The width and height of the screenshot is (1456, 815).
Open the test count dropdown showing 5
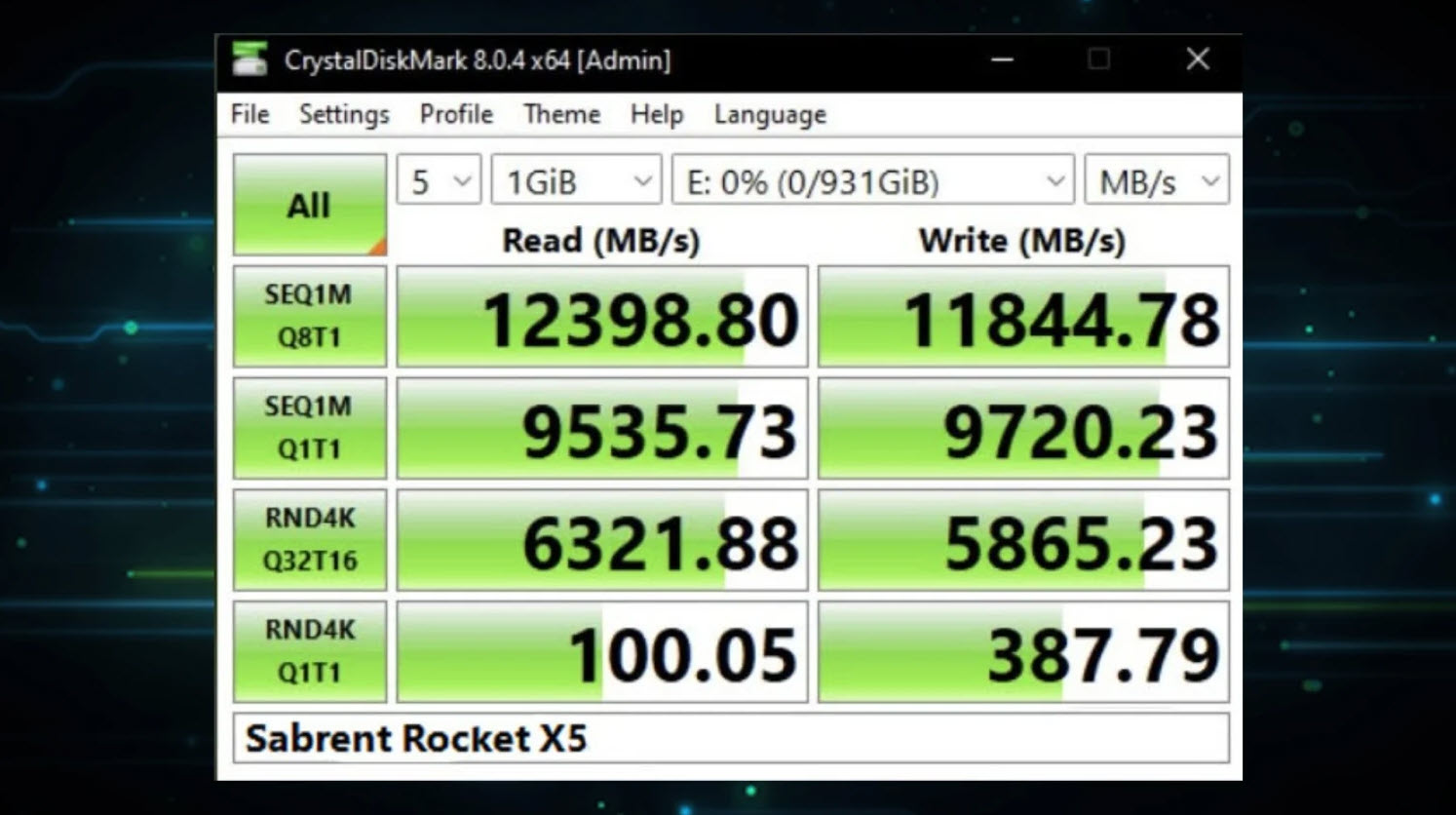pyautogui.click(x=438, y=179)
